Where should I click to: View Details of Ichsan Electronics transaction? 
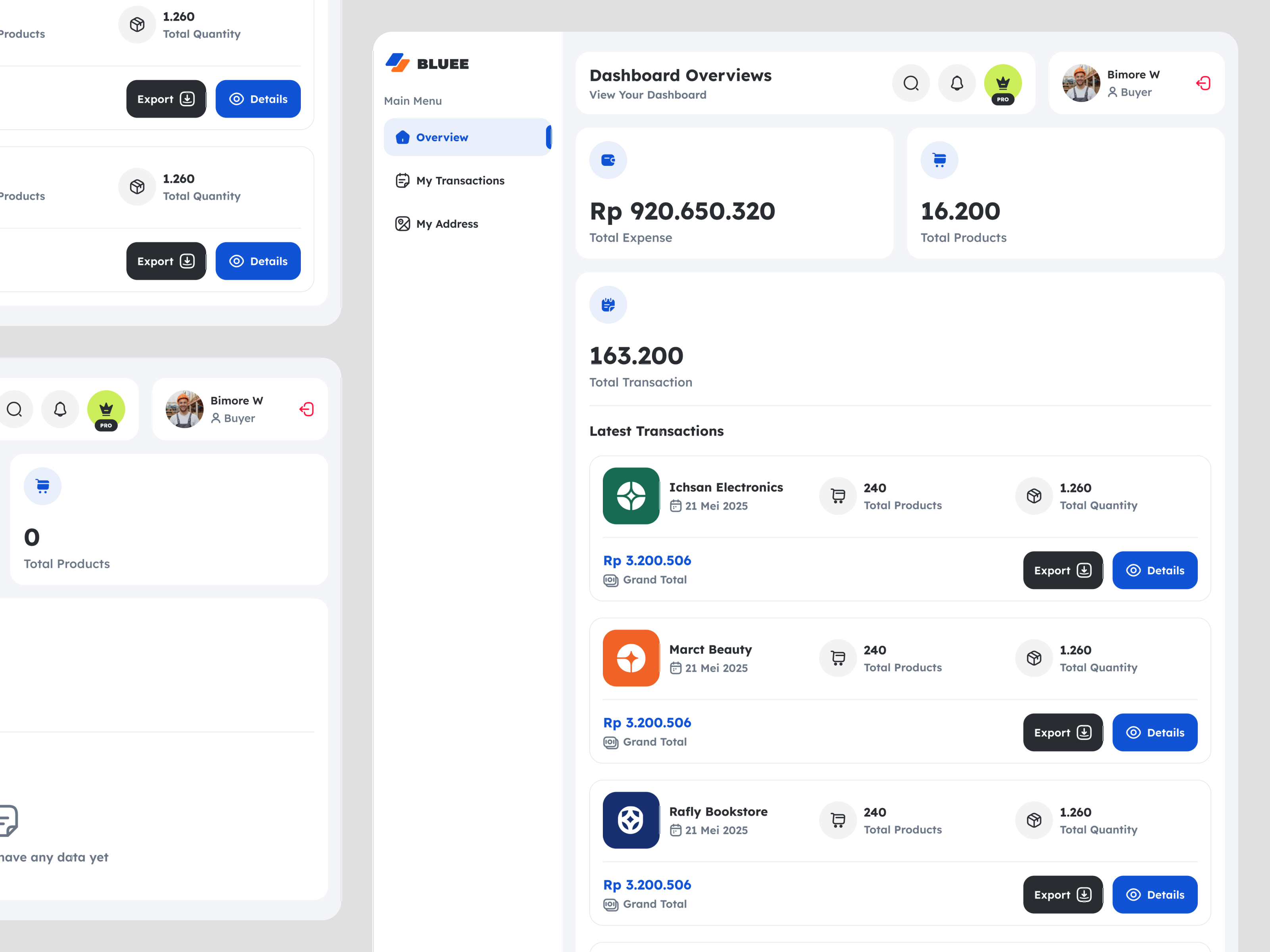coord(1155,570)
